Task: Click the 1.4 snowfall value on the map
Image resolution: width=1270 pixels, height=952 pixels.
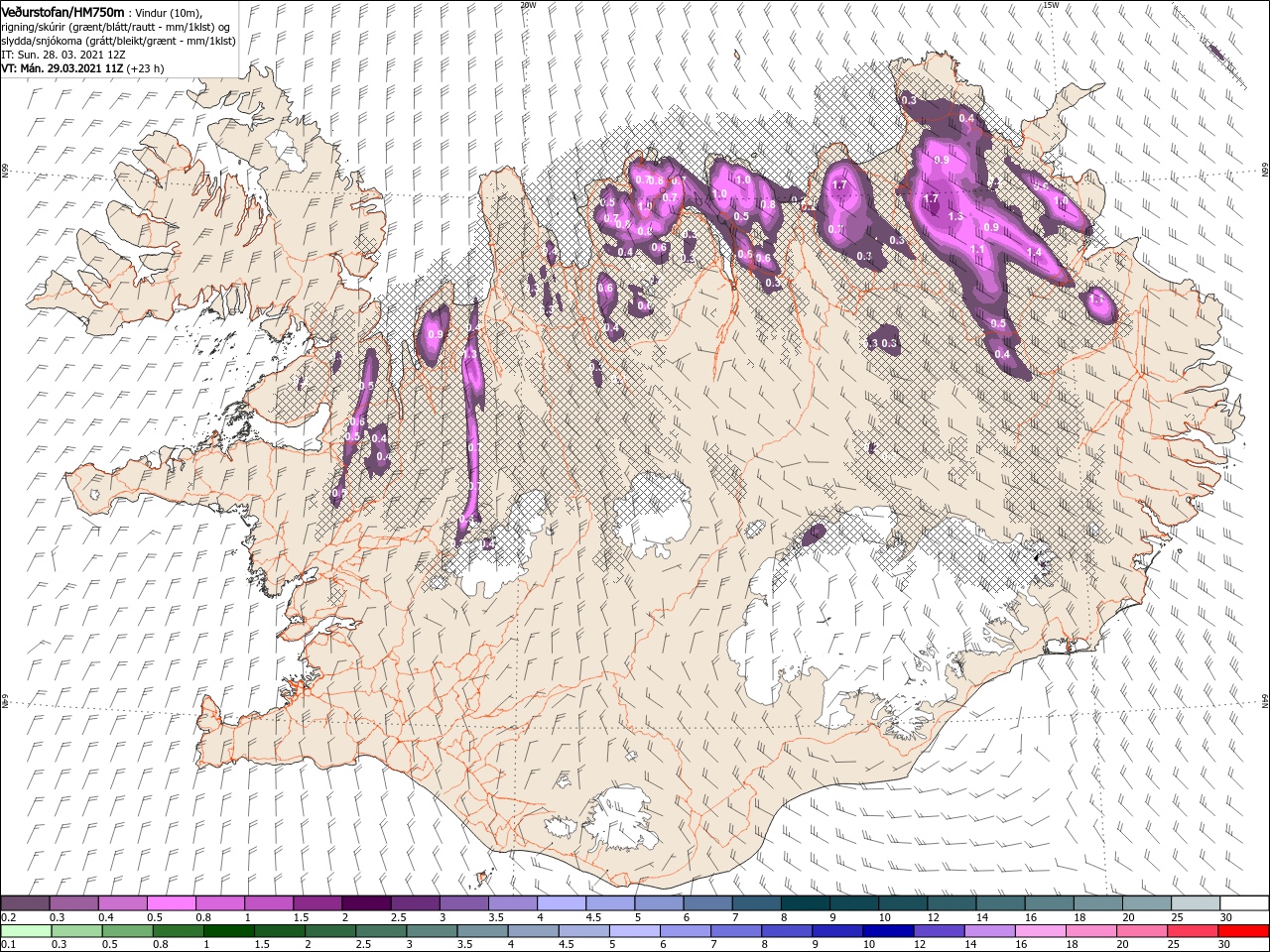Action: (1034, 252)
